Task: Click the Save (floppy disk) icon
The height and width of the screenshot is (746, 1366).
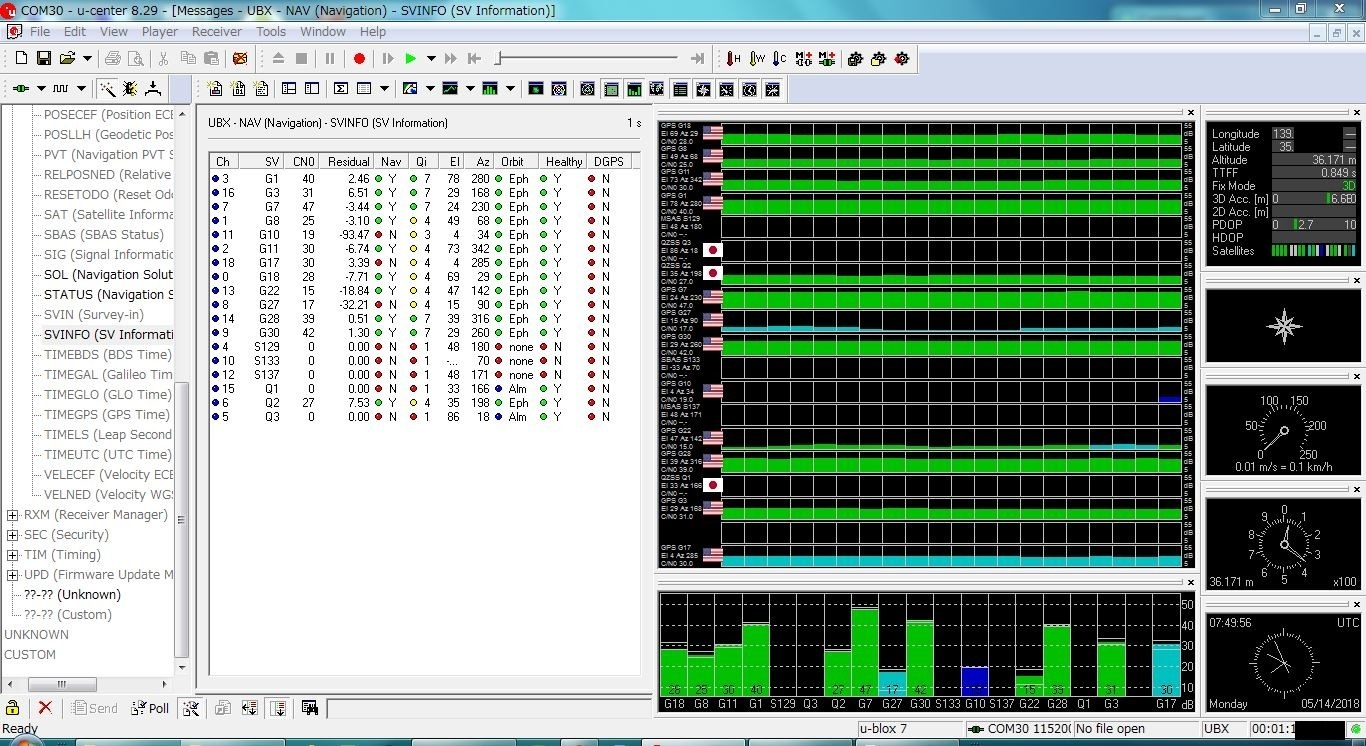Action: (x=43, y=59)
